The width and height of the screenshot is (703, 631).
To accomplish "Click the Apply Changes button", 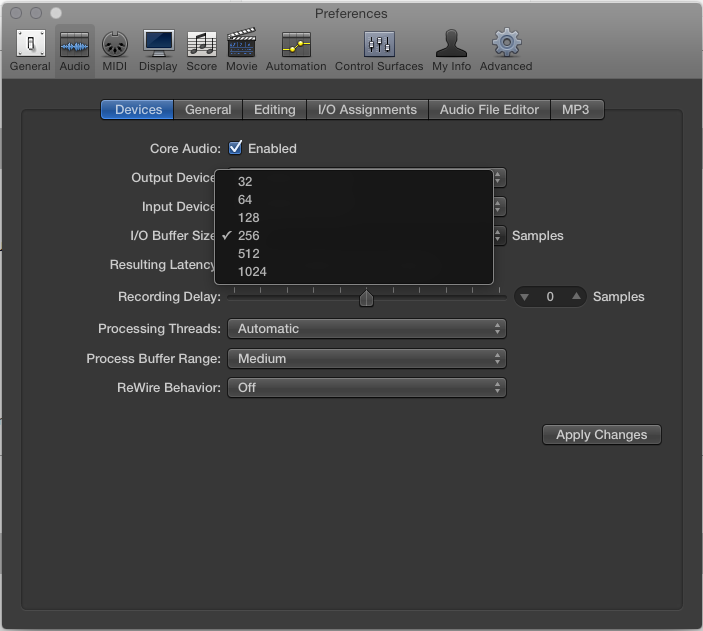I will pyautogui.click(x=602, y=435).
